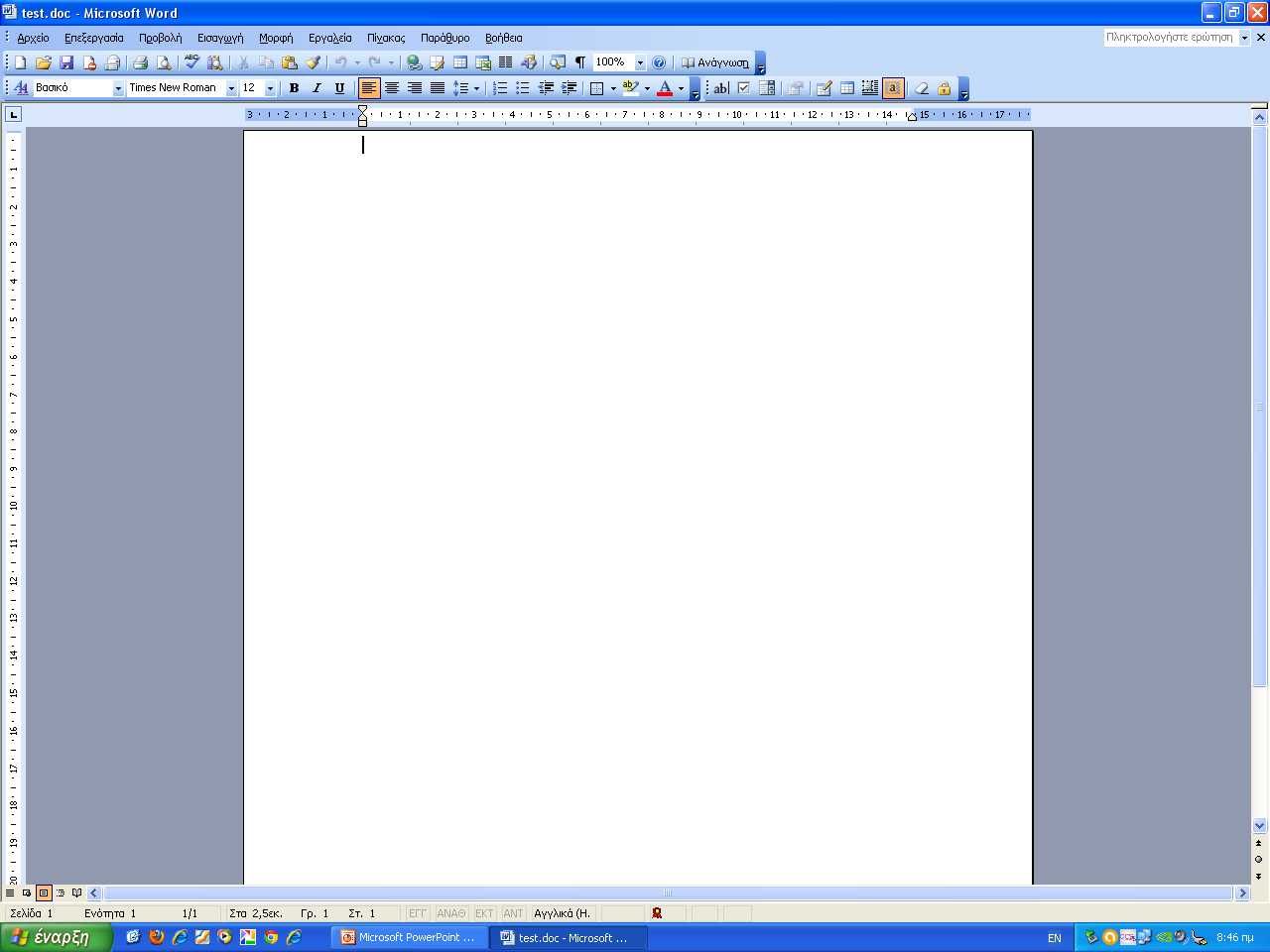The width and height of the screenshot is (1270, 952).
Task: Toggle Underline formatting
Action: tap(339, 88)
